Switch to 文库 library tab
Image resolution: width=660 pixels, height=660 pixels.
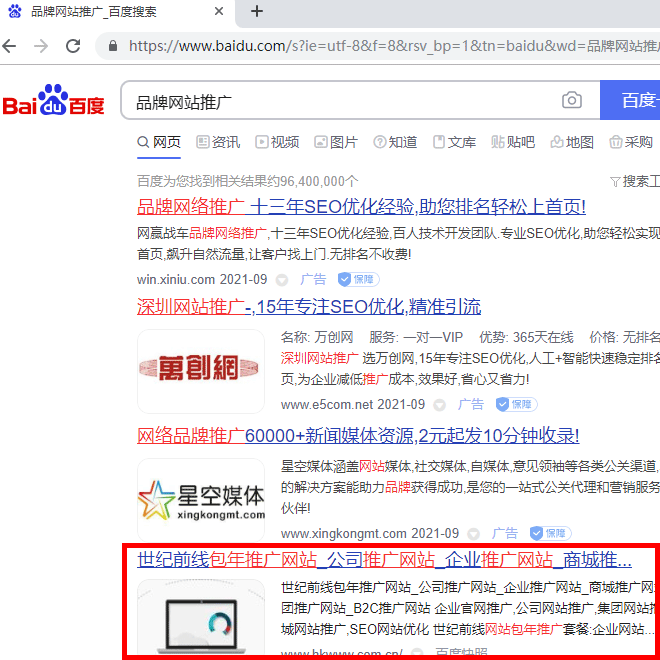coord(454,142)
